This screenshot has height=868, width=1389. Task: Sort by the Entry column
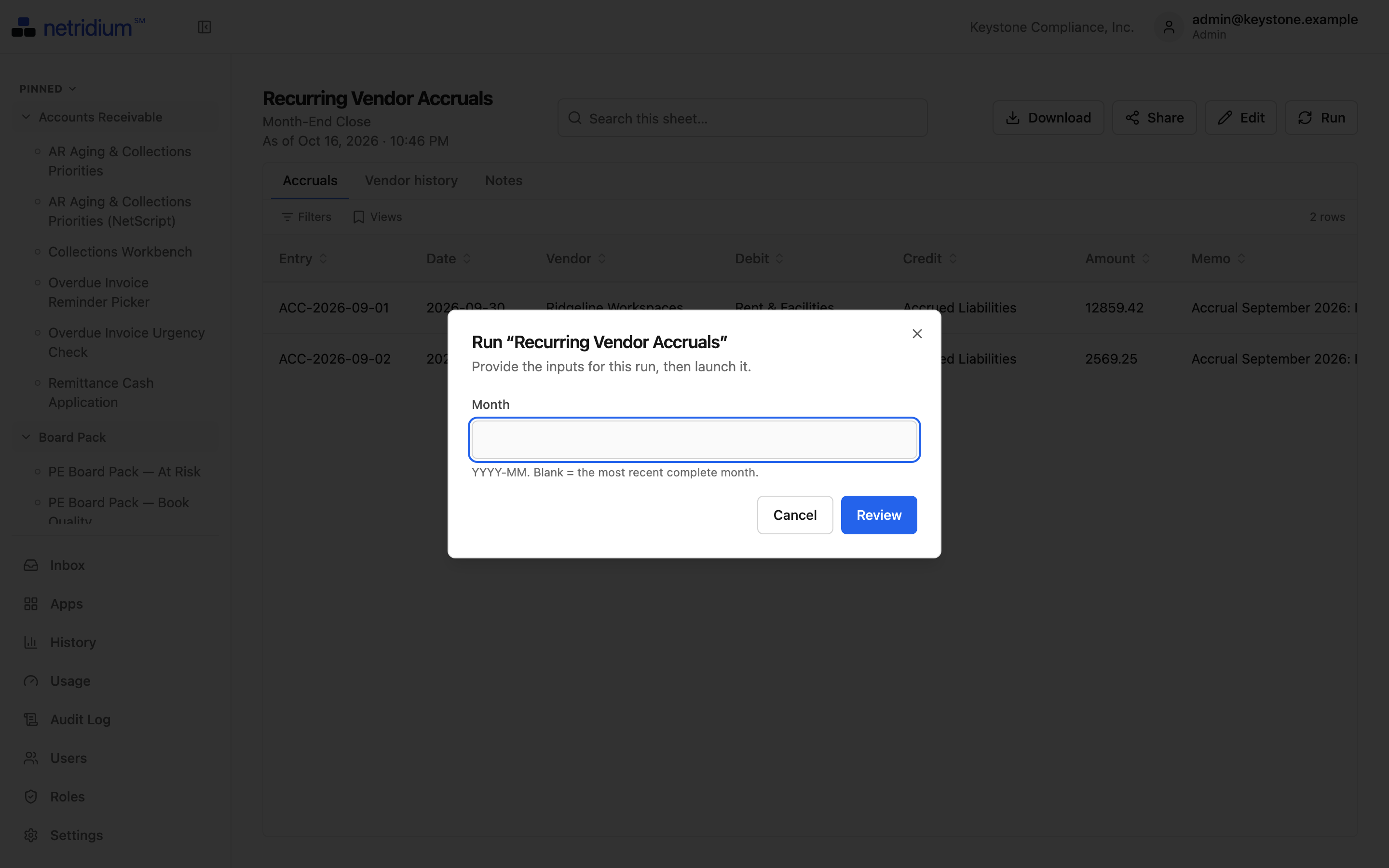click(x=303, y=259)
